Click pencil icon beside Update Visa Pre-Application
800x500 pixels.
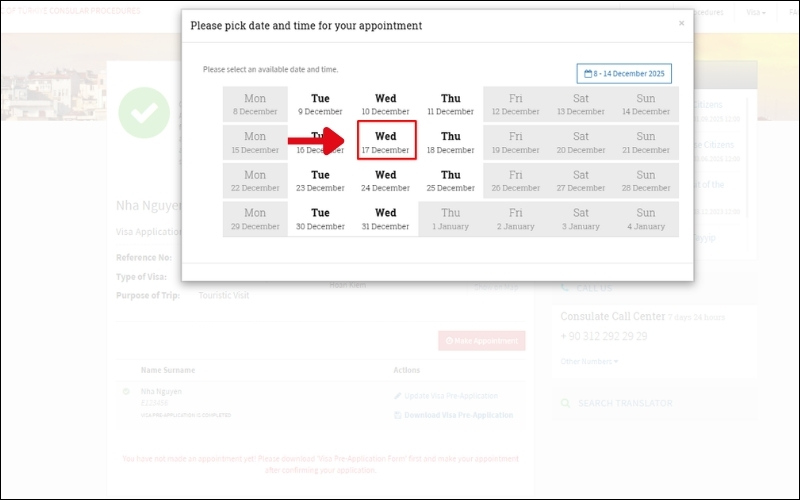[398, 396]
